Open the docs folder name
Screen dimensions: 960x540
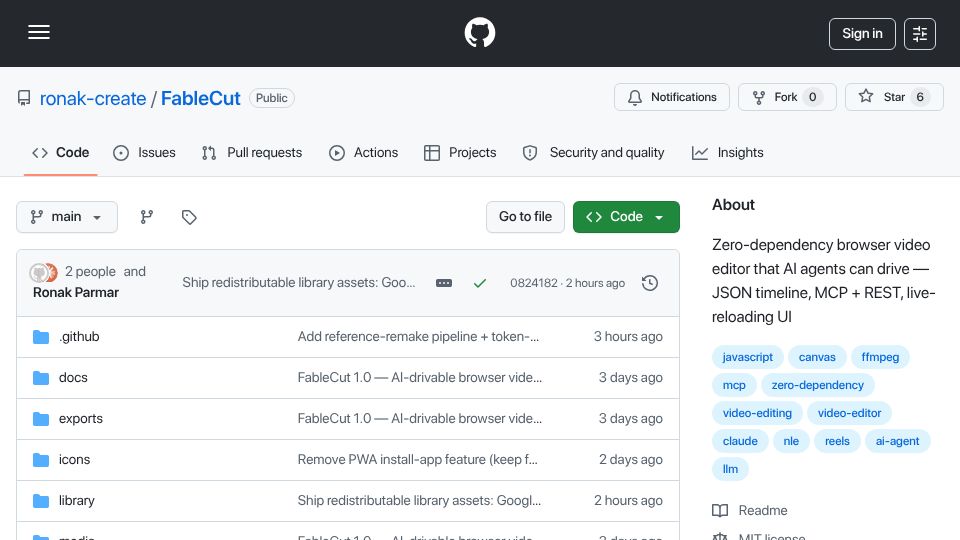(x=73, y=378)
